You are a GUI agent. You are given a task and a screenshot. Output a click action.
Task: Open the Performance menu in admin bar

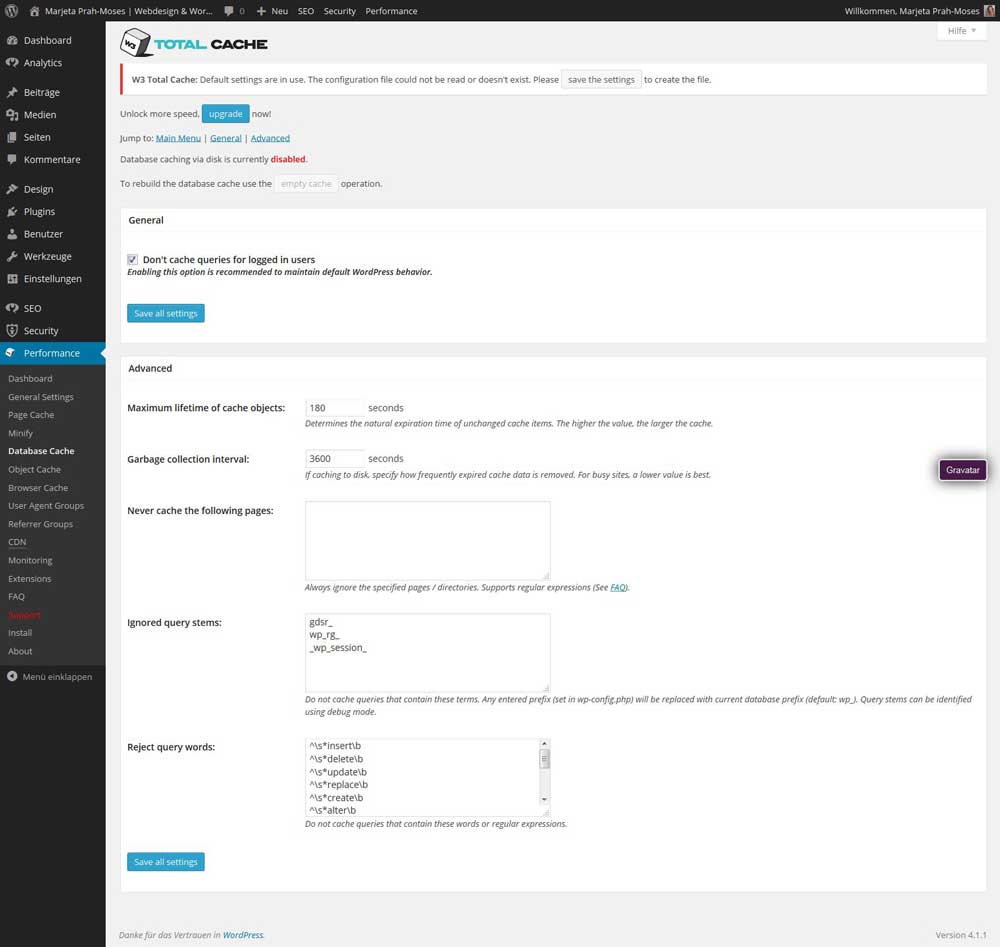click(x=392, y=11)
